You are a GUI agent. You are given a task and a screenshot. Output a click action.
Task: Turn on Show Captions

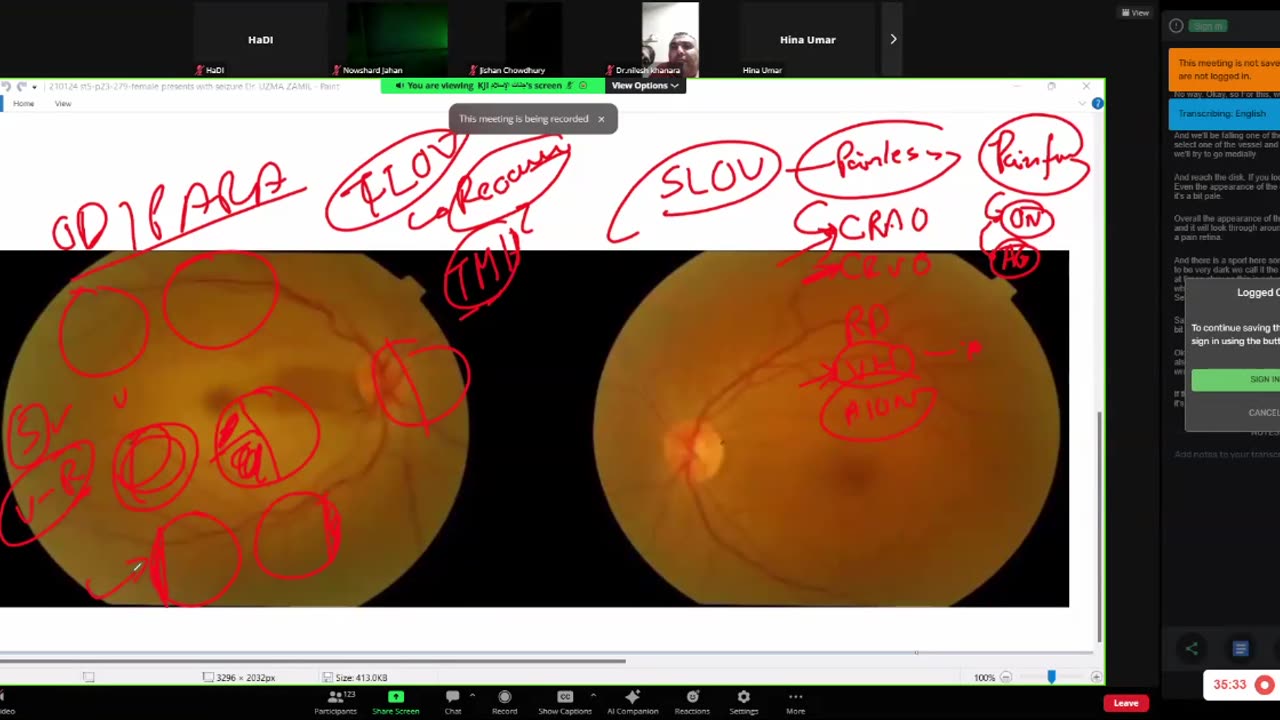point(565,702)
